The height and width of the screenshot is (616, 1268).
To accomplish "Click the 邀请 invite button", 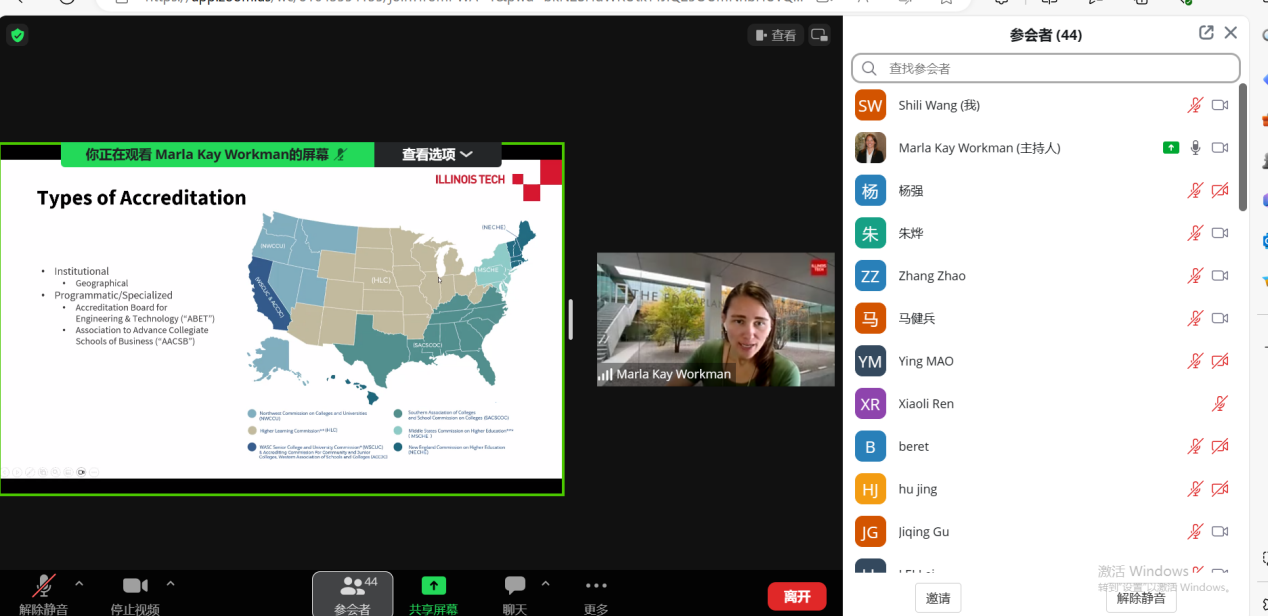I will pyautogui.click(x=937, y=598).
